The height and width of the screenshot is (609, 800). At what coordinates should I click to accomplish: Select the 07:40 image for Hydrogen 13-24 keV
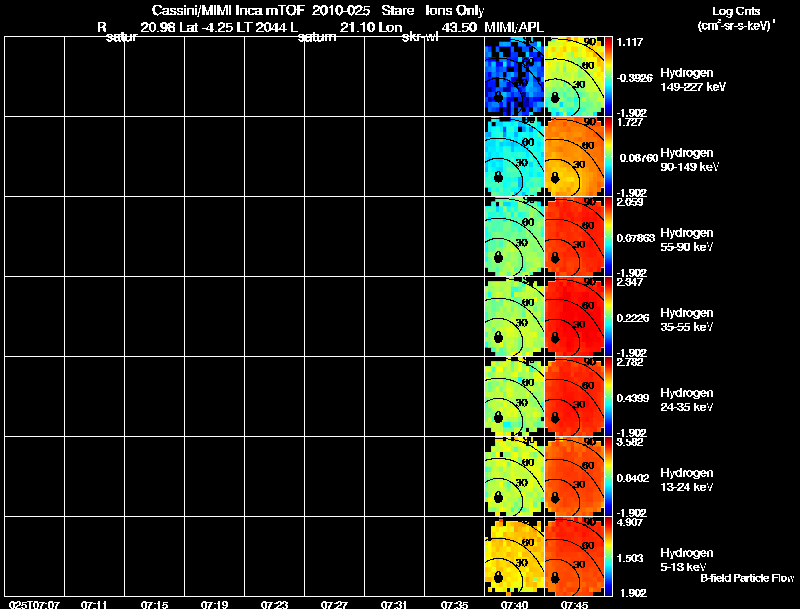[514, 476]
